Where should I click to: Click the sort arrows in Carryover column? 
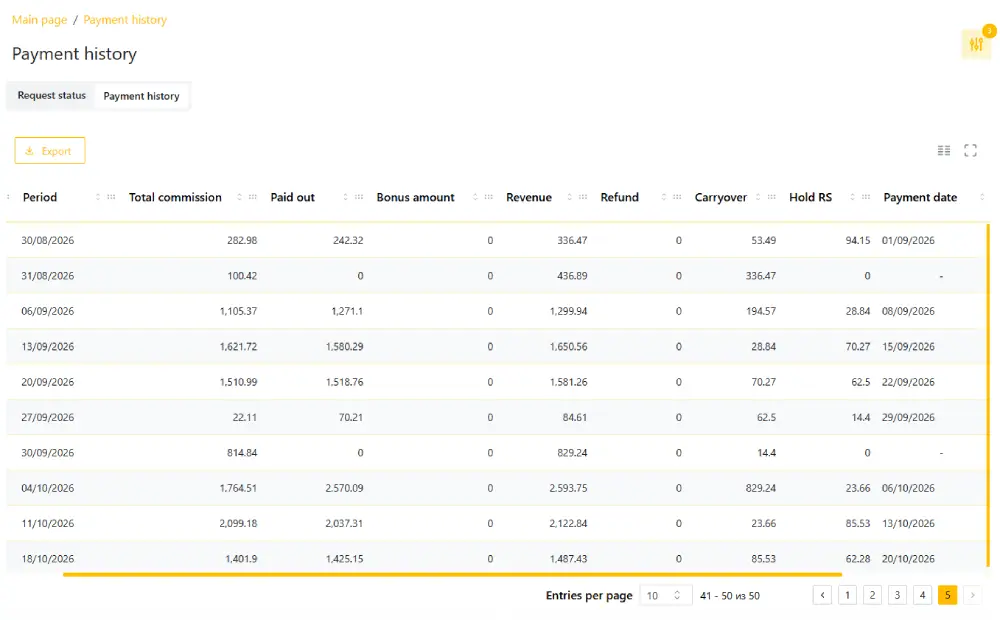(x=758, y=197)
